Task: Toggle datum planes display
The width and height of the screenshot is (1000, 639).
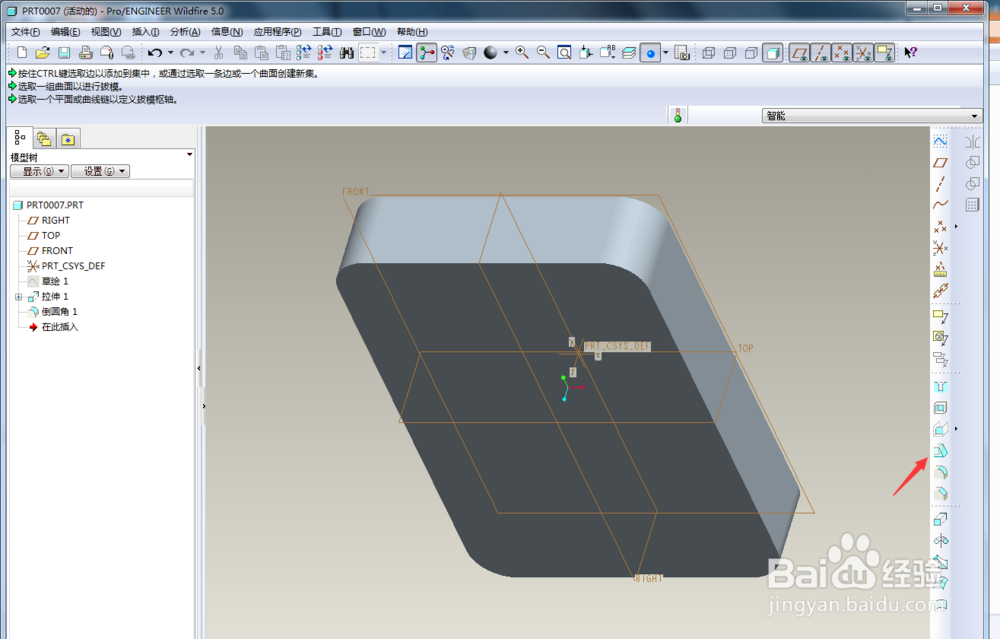Action: pyautogui.click(x=799, y=53)
